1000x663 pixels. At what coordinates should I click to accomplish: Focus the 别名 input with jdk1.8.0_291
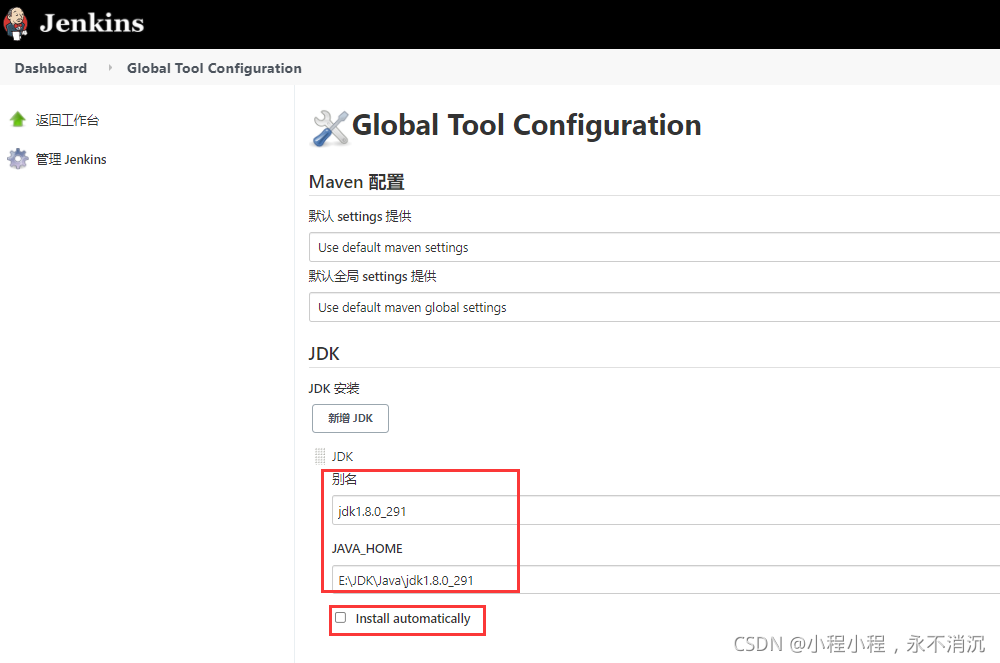(x=666, y=511)
